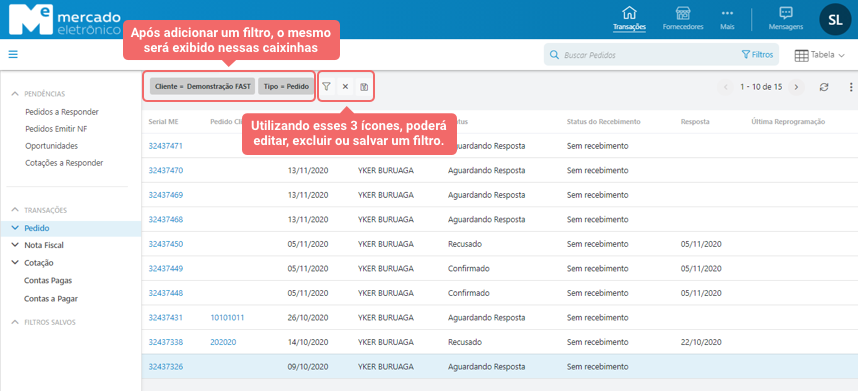The image size is (858, 391).
Task: Open Contas Pagas
Action: coord(48,281)
